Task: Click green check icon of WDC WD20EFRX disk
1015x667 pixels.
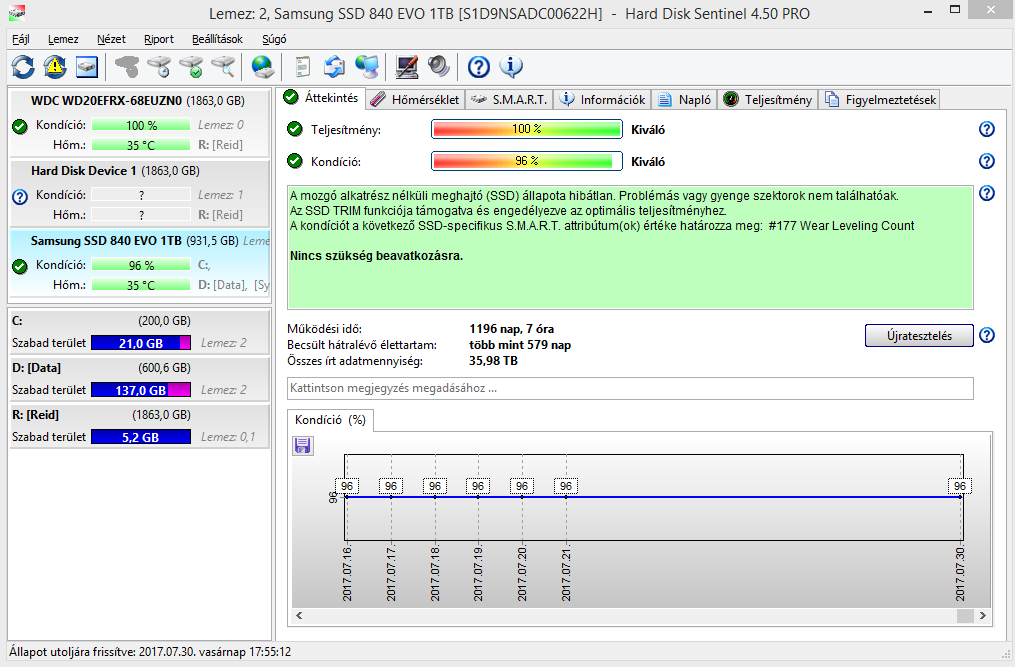Action: tap(20, 126)
